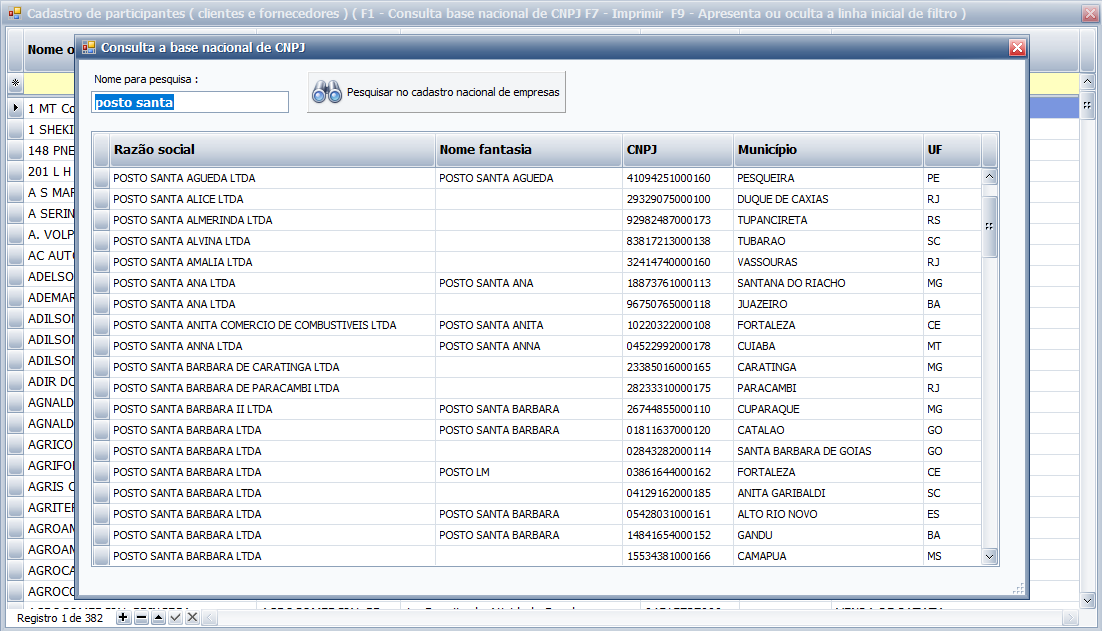This screenshot has height=631, width=1102.
Task: Select the PE state cell
Action: [x=952, y=178]
